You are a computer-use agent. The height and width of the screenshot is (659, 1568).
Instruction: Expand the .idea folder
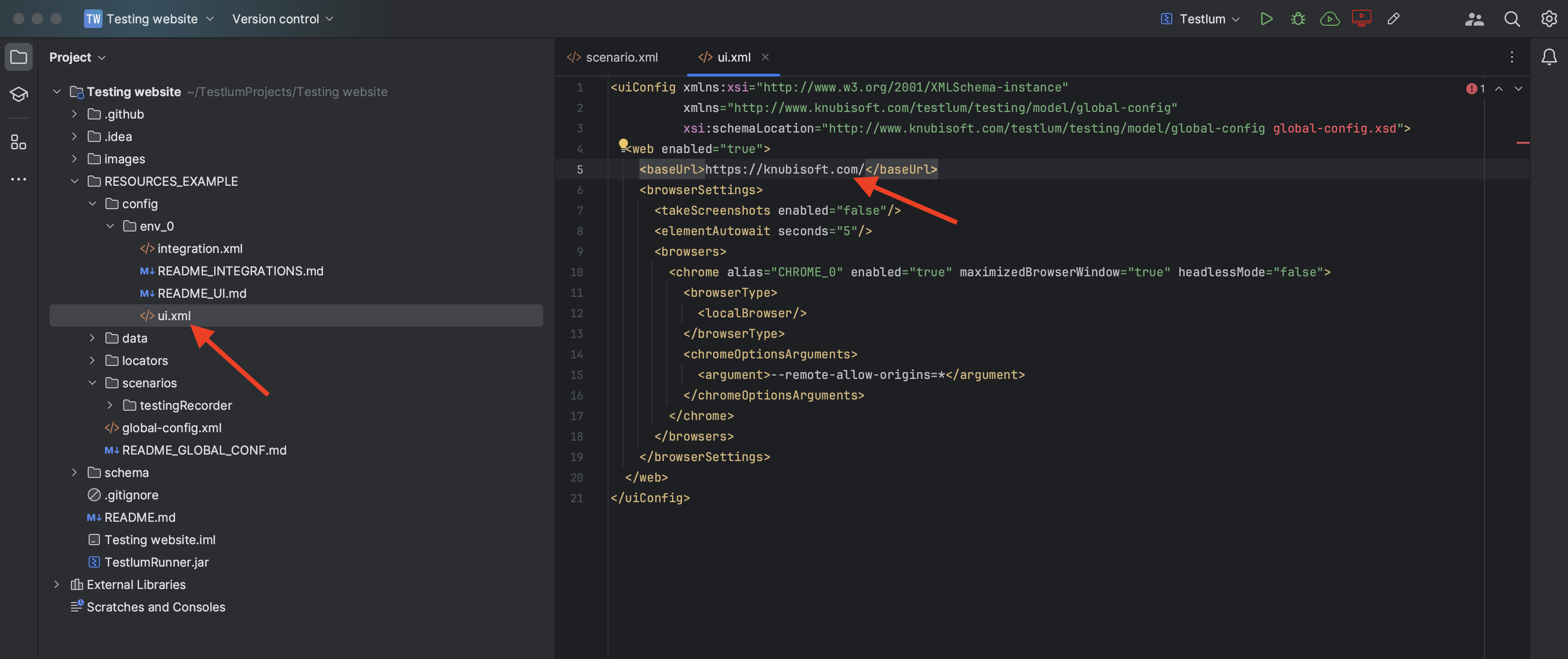click(x=74, y=137)
